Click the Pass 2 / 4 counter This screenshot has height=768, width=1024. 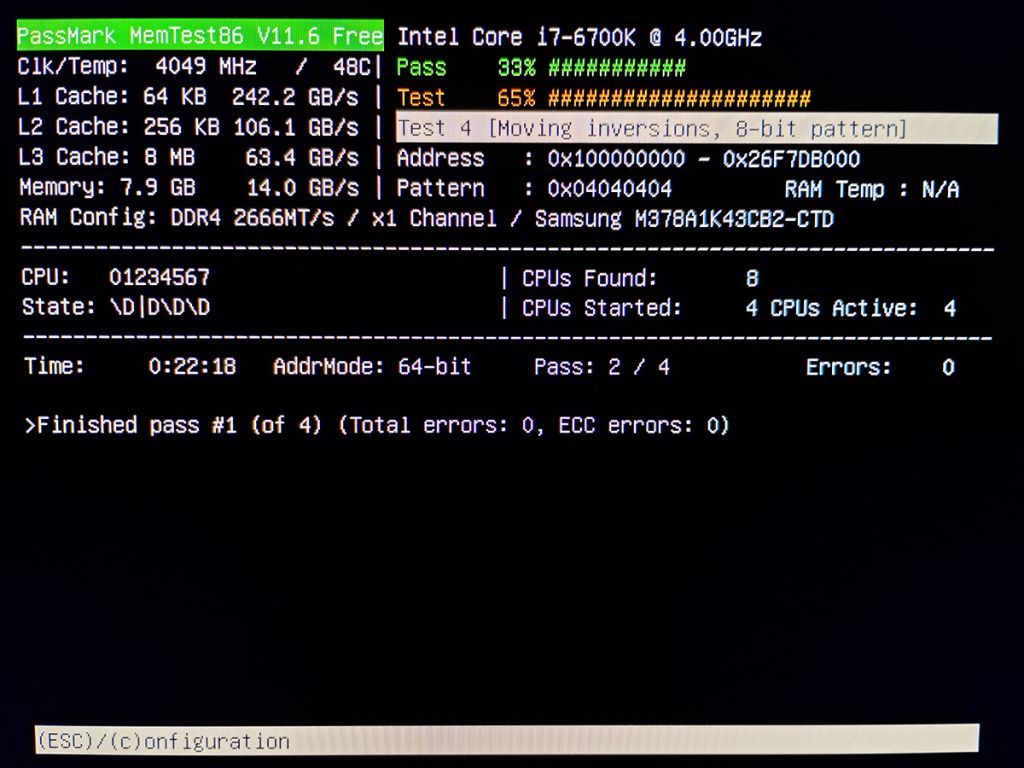pyautogui.click(x=601, y=367)
